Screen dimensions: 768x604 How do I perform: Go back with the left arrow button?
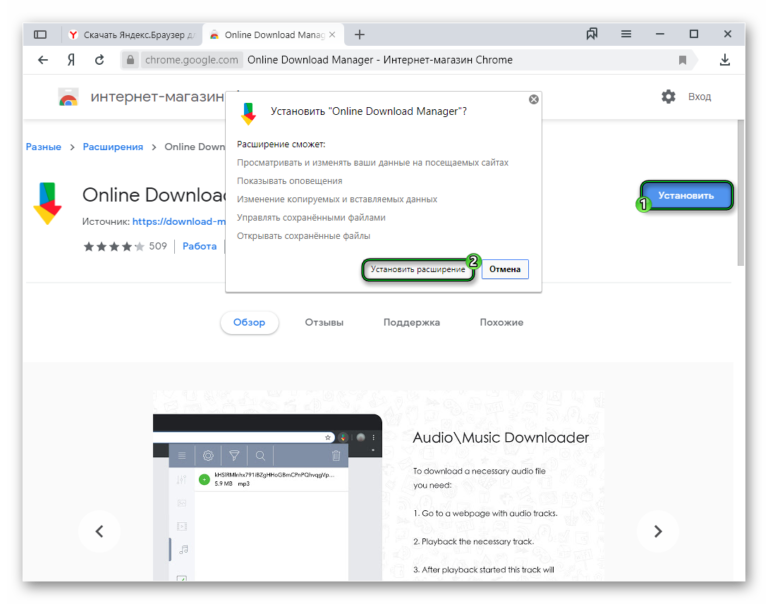tap(43, 60)
